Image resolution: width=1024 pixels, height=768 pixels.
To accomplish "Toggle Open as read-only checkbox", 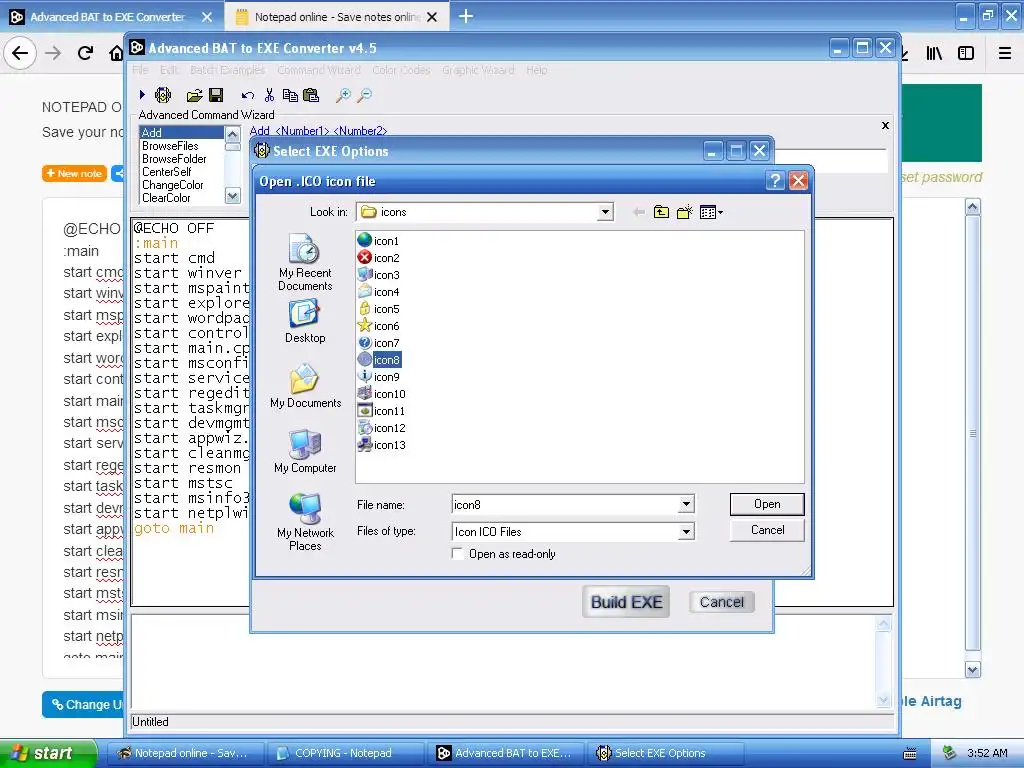I will click(458, 554).
